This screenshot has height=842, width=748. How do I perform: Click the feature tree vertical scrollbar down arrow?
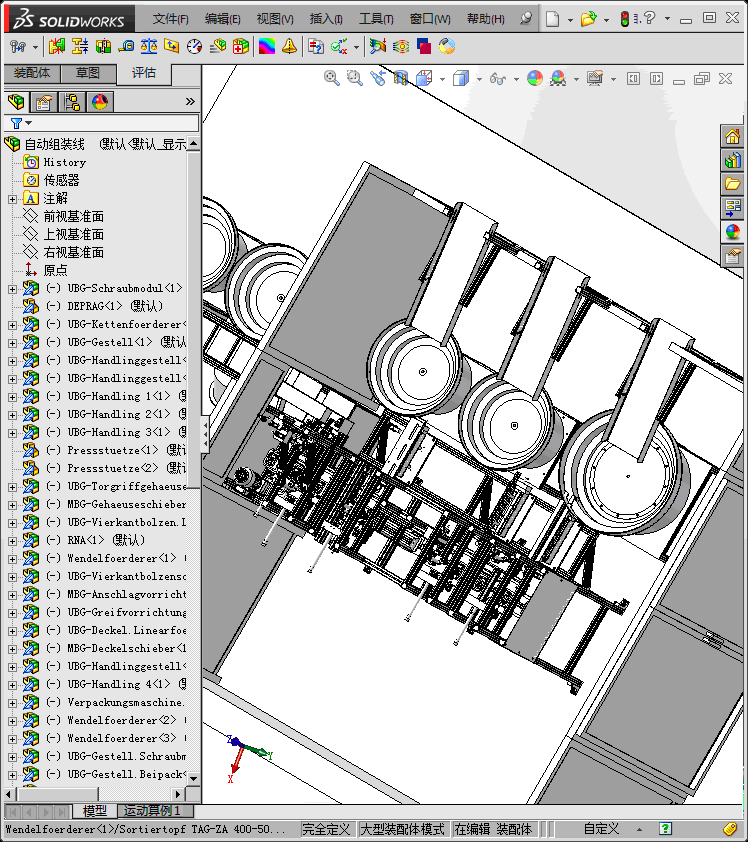pos(193,778)
